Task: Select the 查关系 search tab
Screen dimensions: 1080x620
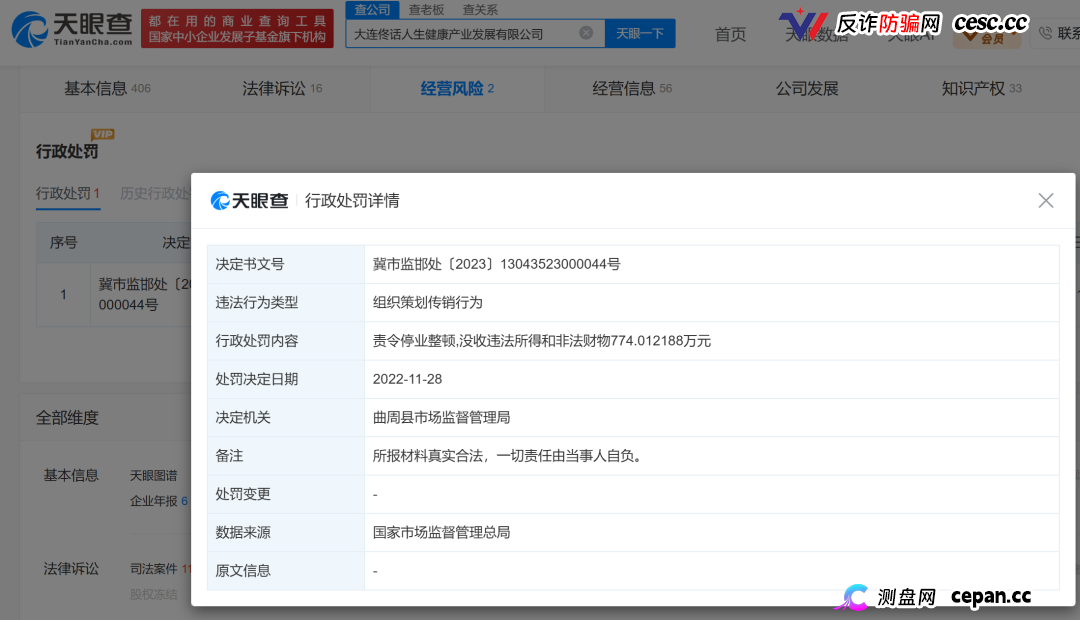Action: coord(480,10)
